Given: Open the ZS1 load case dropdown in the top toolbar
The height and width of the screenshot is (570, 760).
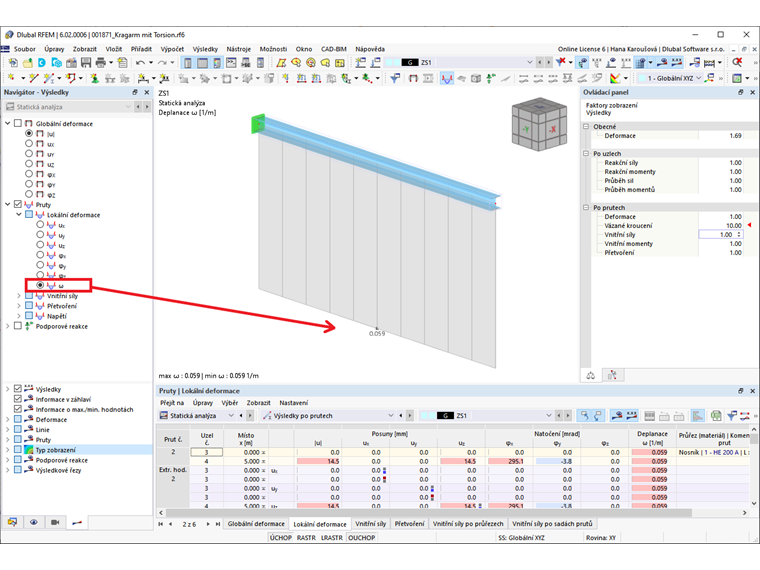Looking at the screenshot, I should coord(529,63).
